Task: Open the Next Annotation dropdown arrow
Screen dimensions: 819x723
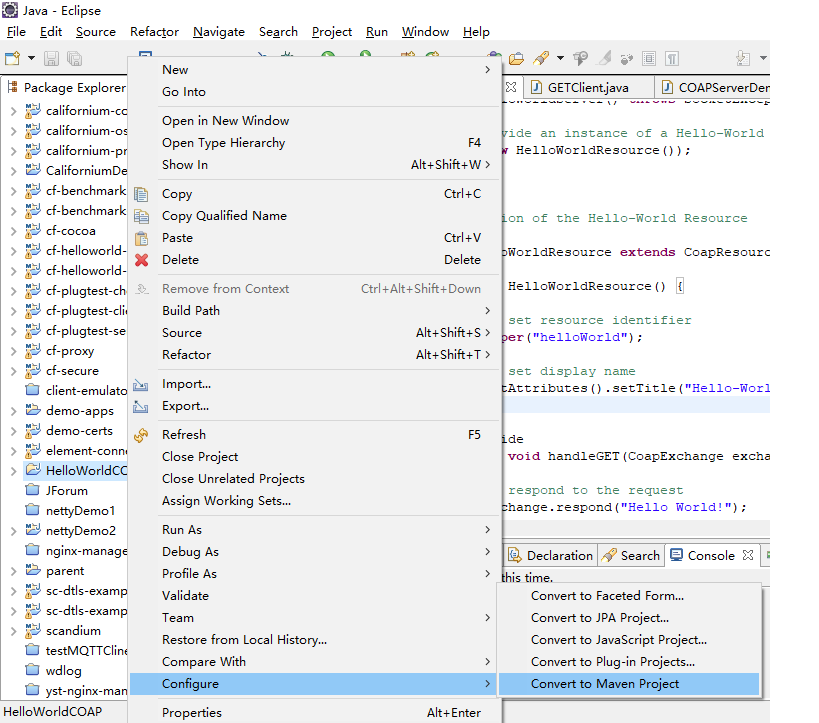Action: [763, 58]
